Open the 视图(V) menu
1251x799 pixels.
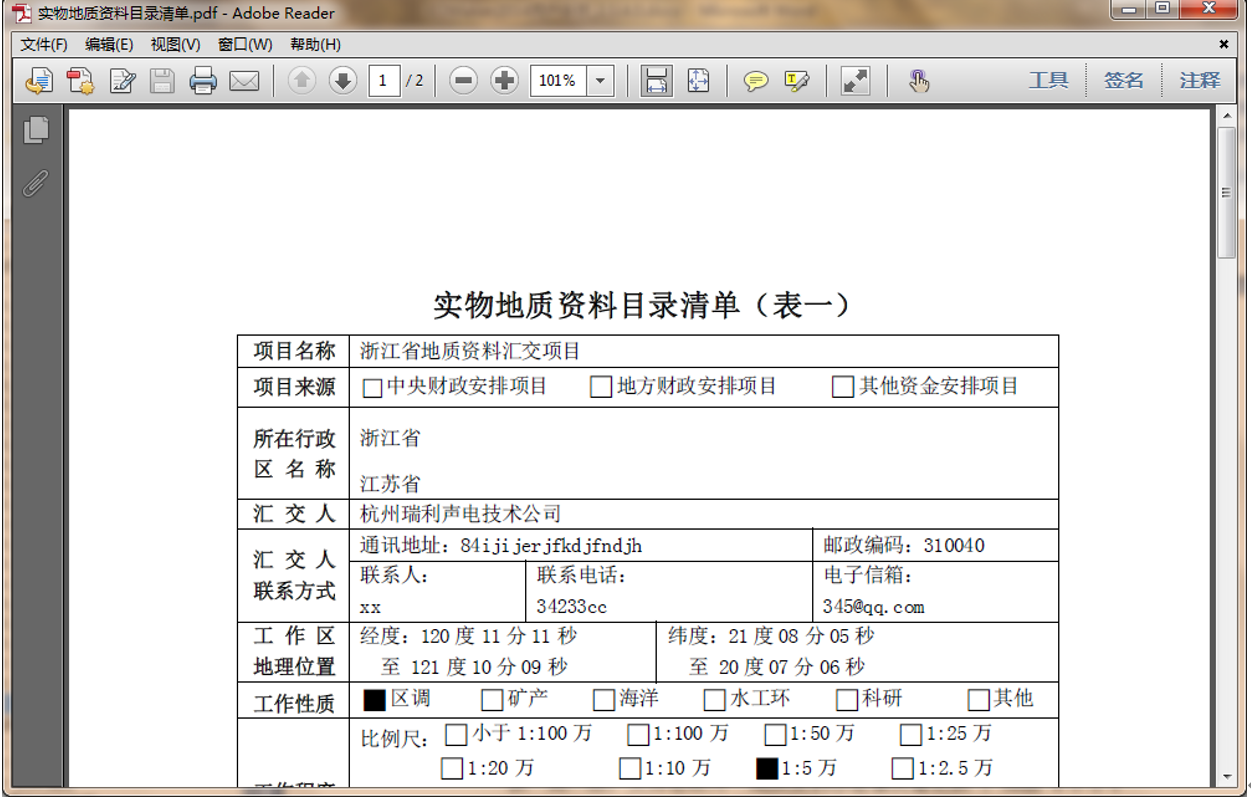coord(176,44)
